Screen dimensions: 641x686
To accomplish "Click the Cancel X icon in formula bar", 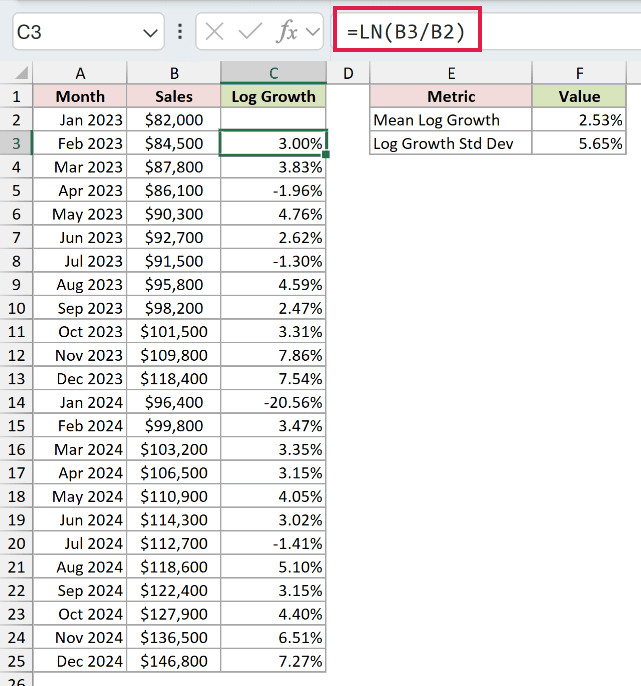I will [214, 32].
